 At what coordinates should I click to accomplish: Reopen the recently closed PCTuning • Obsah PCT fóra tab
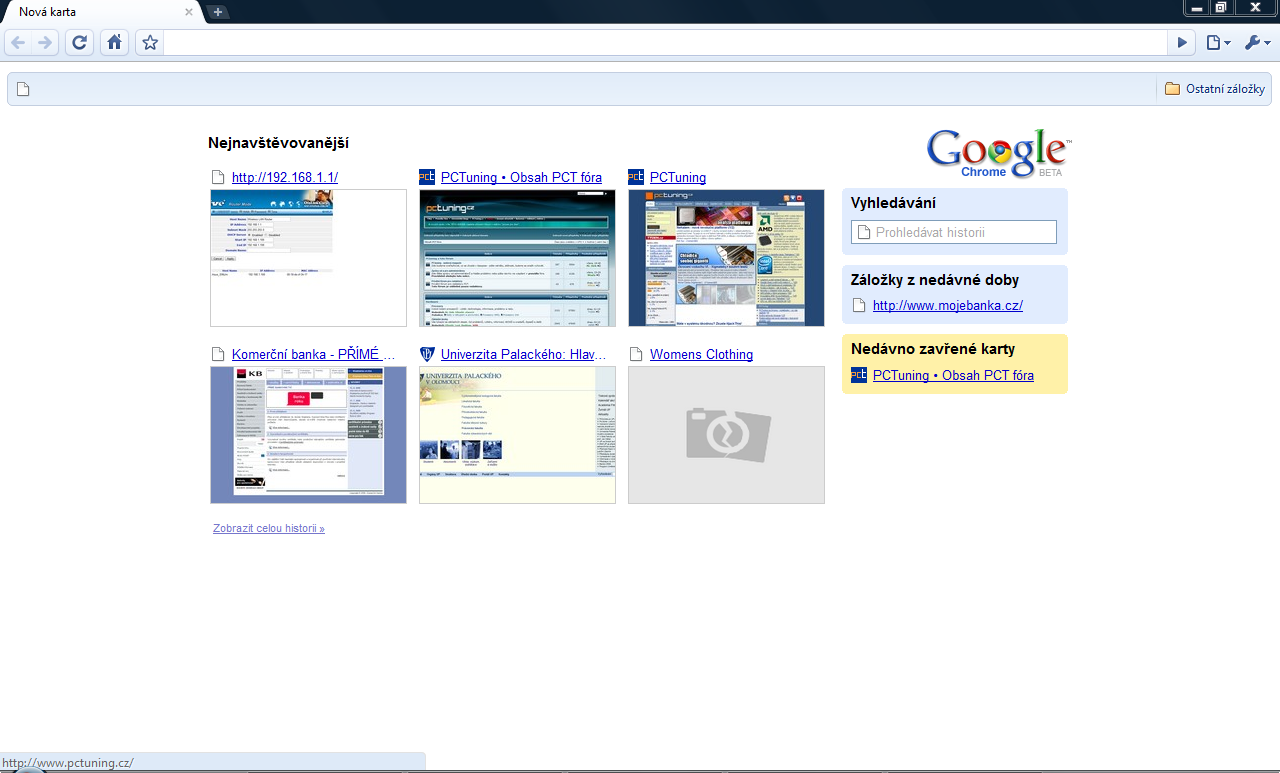click(953, 375)
